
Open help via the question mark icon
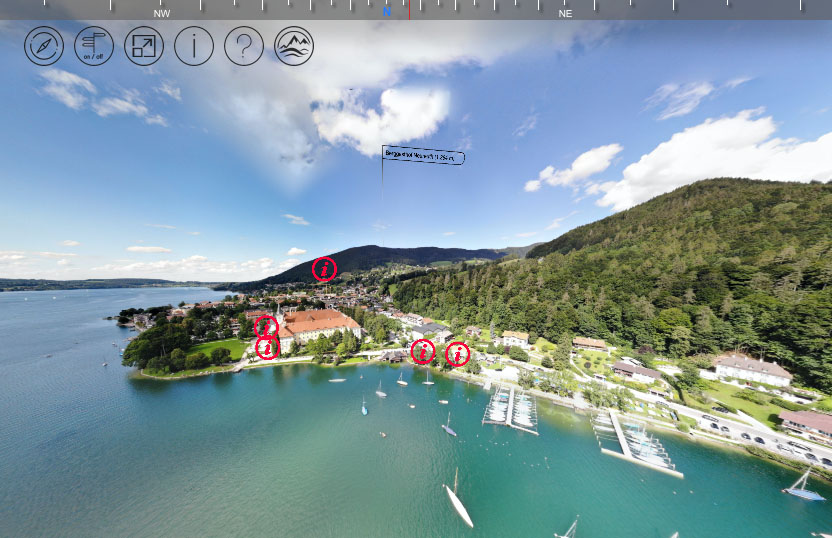pyautogui.click(x=244, y=46)
